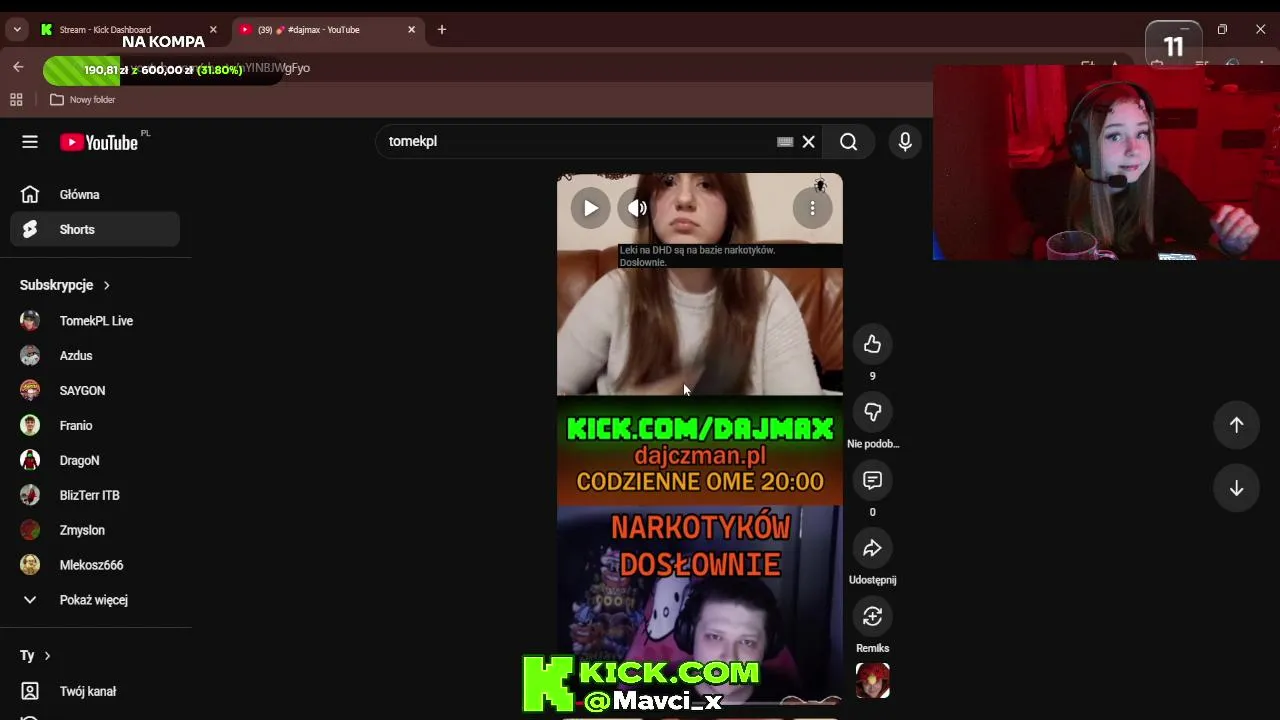Open TomekPL Live subscription
1280x720 pixels.
coord(95,321)
